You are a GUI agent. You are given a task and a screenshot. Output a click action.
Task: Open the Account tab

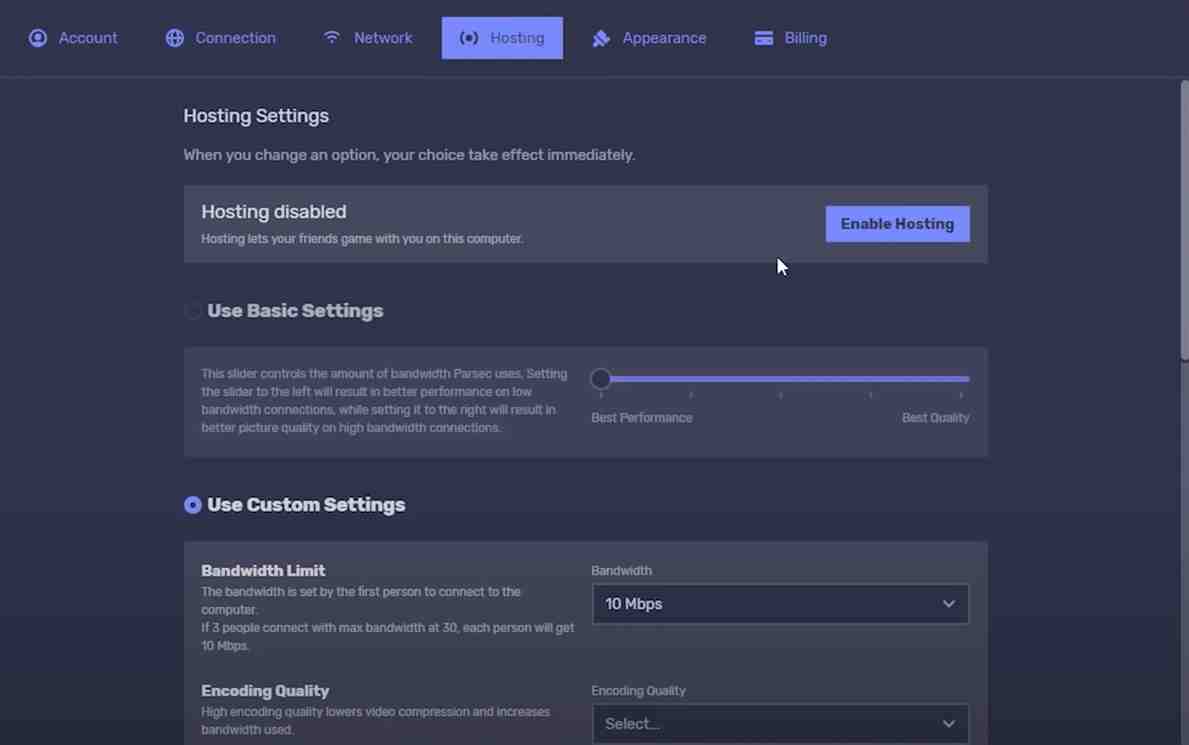tap(73, 38)
